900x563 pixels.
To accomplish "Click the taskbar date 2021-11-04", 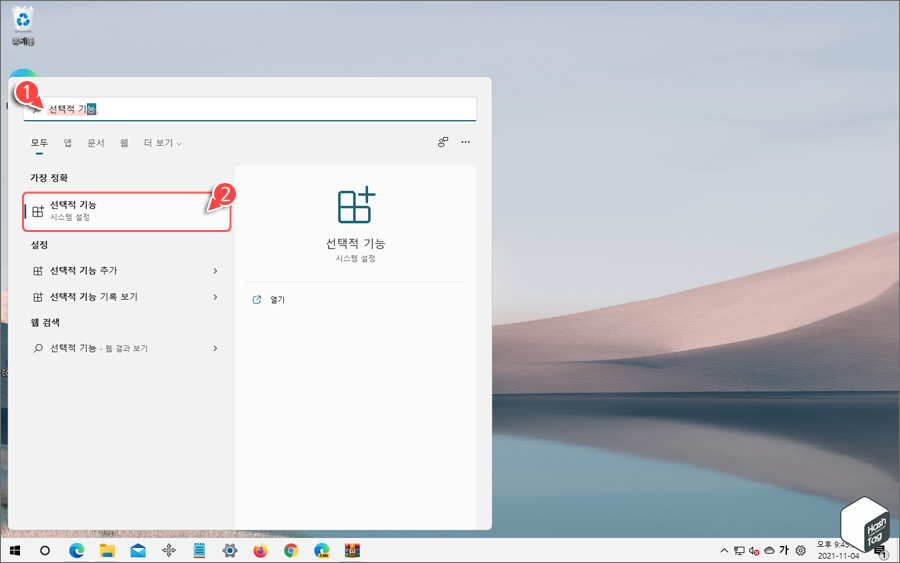I will coord(839,556).
